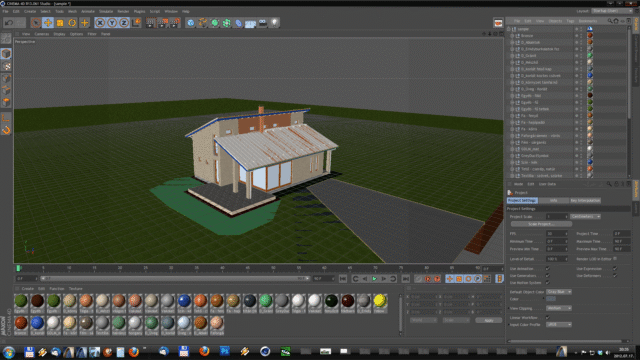Click Apply in the coordinates panel
This screenshot has height=360, width=640.
coord(489,320)
